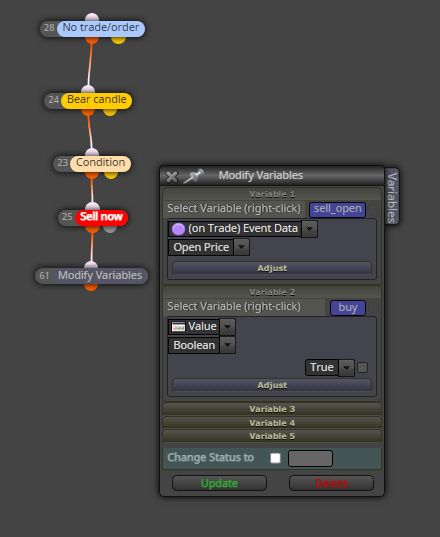The height and width of the screenshot is (537, 440).
Task: Click block number 23 label
Action: click(62, 163)
